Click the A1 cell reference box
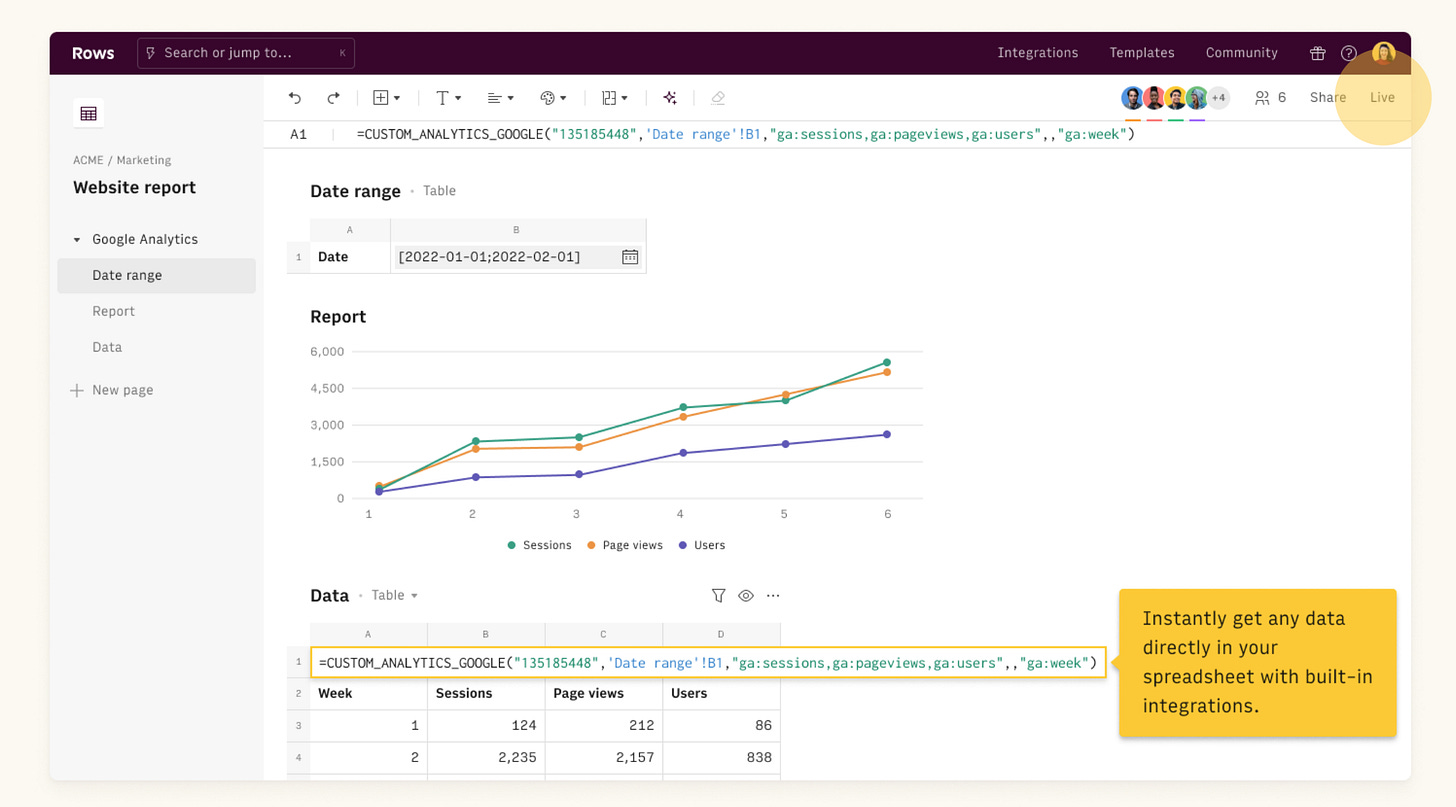This screenshot has width=1456, height=807. (298, 134)
